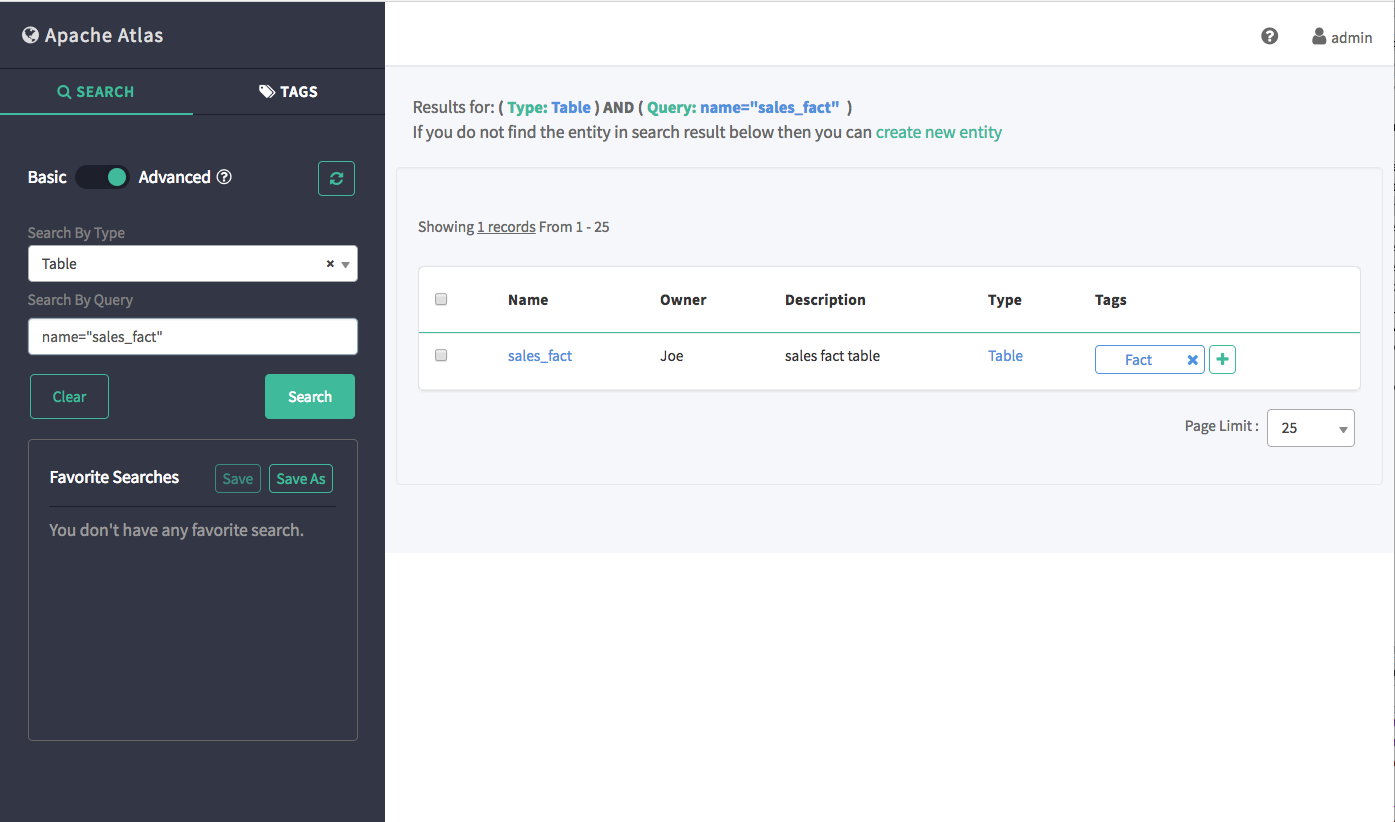The image size is (1395, 822).
Task: Click Save in Favorite Searches
Action: pos(238,479)
